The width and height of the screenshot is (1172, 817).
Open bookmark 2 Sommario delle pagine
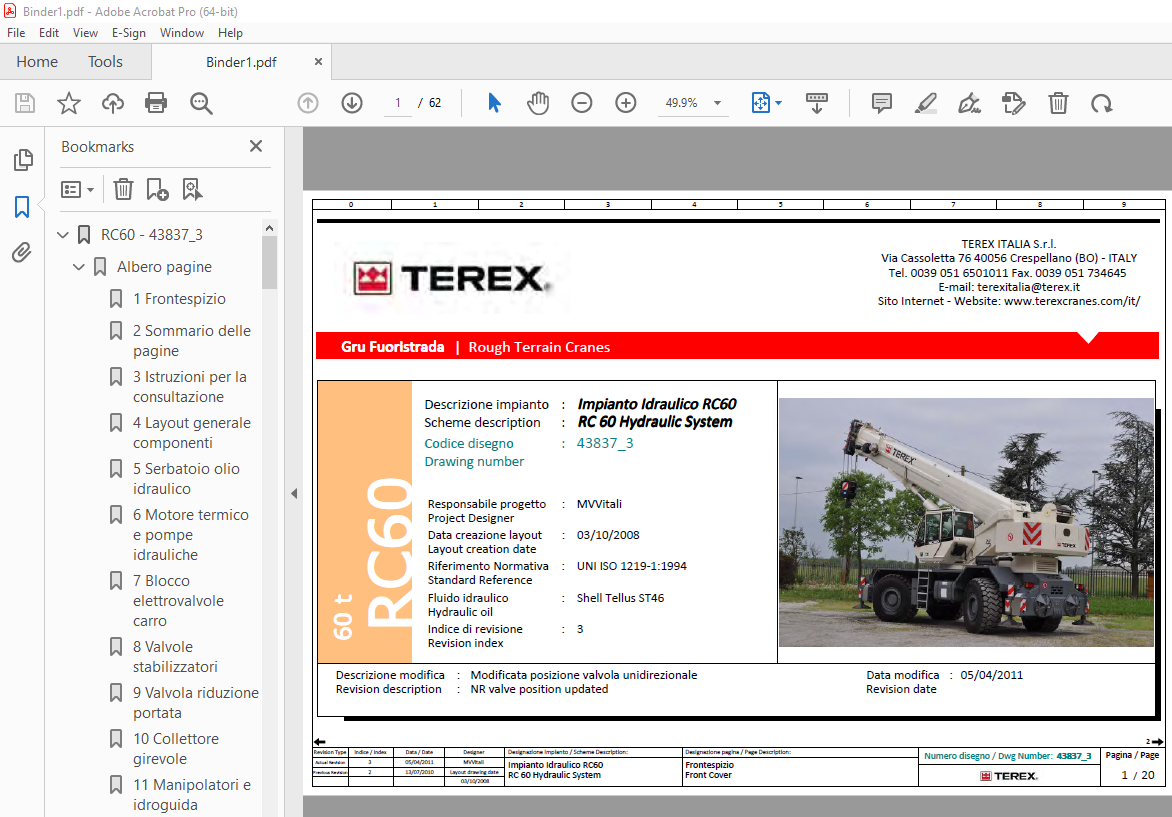191,341
